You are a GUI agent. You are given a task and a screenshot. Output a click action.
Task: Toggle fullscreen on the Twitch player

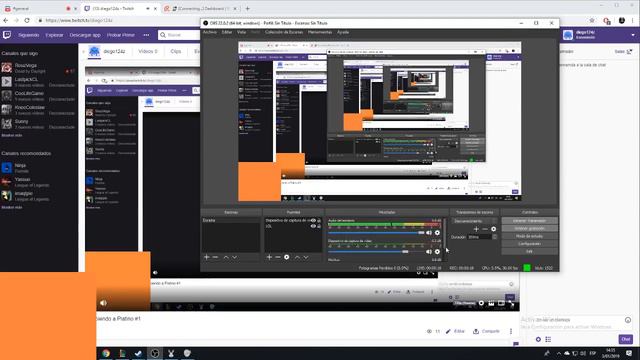click(511, 303)
